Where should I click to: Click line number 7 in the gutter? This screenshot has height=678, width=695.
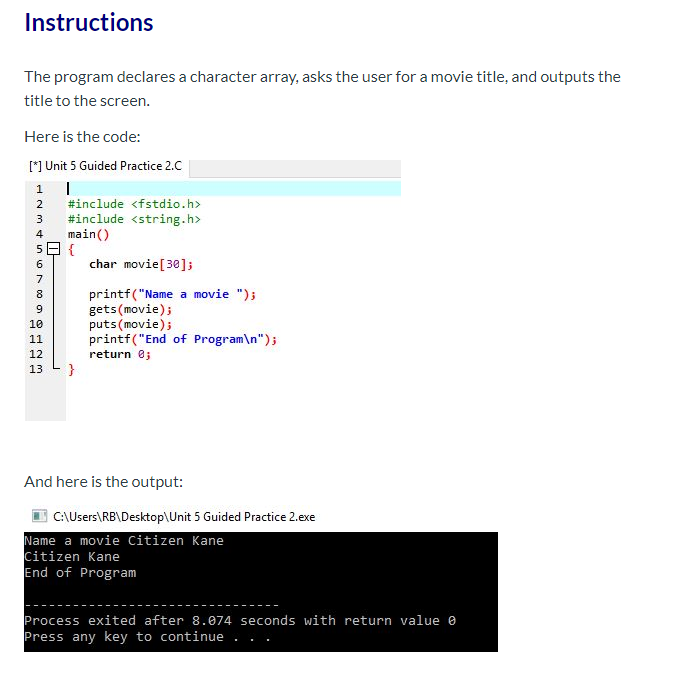(39, 279)
